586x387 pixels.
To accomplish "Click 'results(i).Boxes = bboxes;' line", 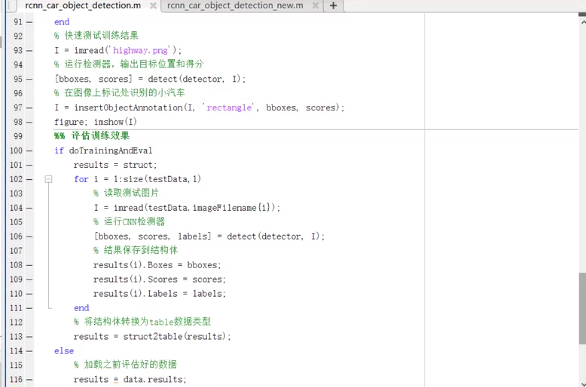I will click(157, 265).
